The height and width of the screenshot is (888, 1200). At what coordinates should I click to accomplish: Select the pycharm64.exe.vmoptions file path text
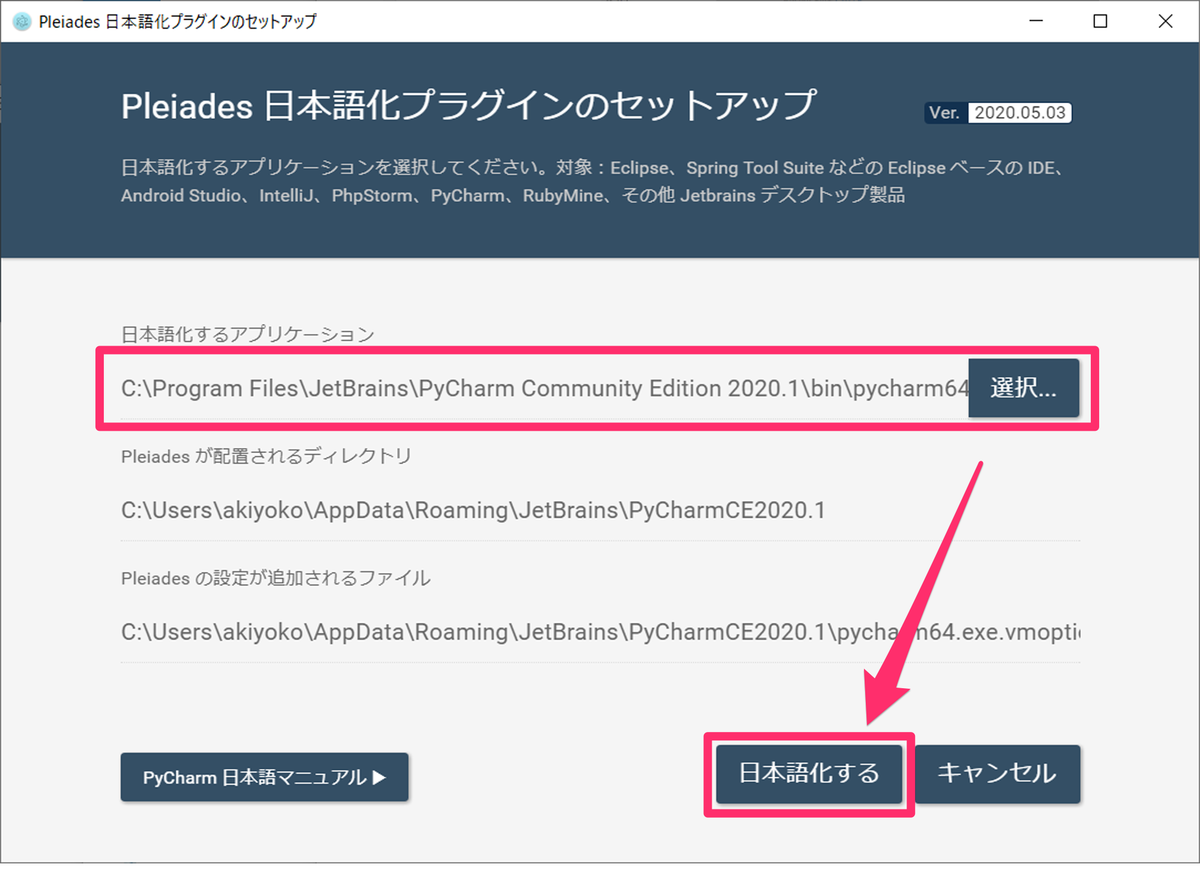pyautogui.click(x=600, y=633)
